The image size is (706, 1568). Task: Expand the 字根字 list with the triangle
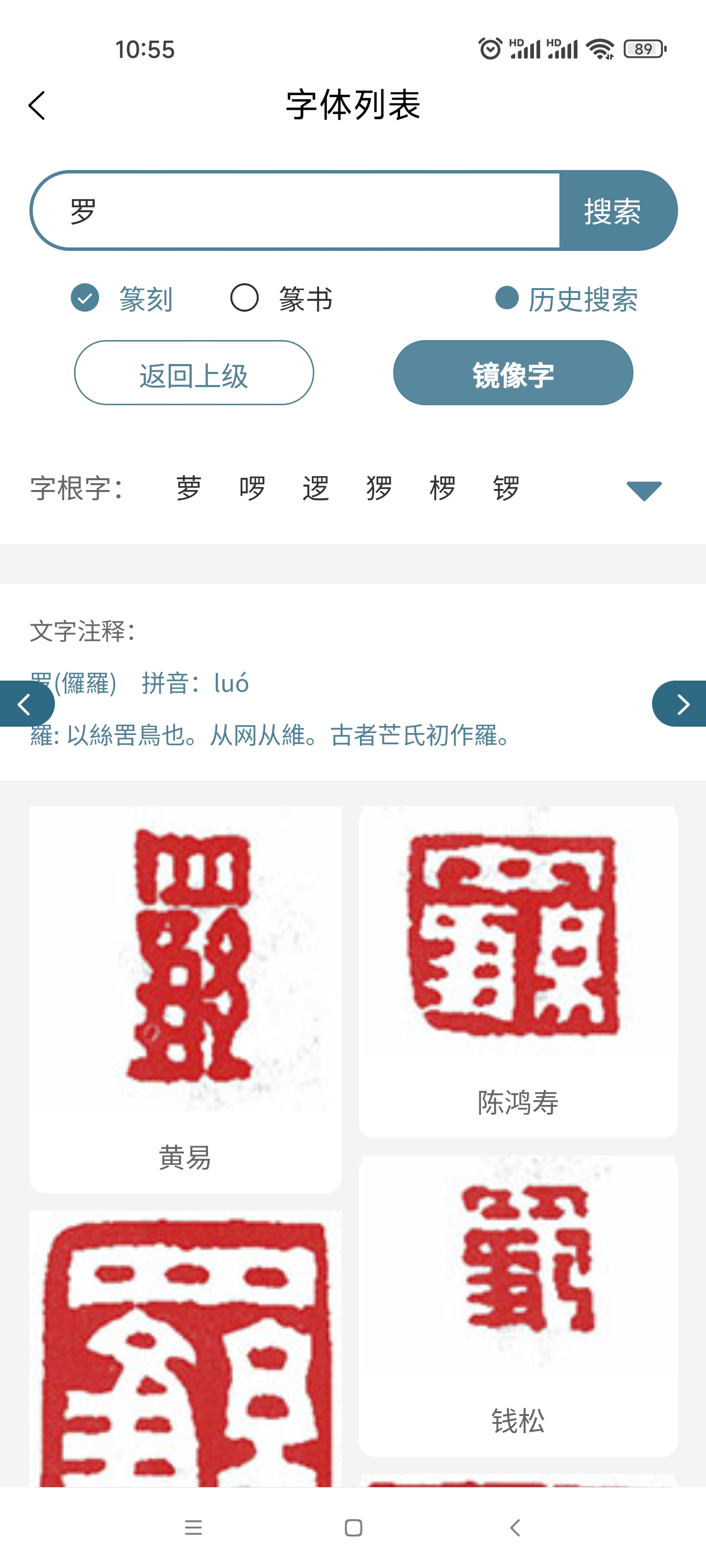pyautogui.click(x=644, y=490)
